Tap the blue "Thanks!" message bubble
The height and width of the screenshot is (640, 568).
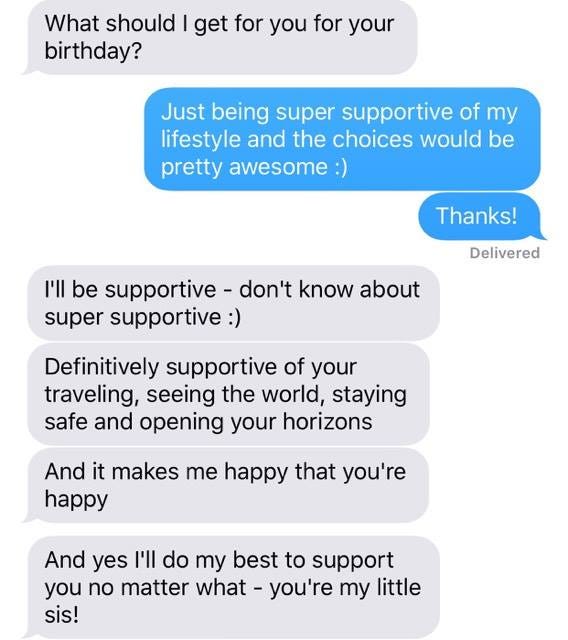point(481,216)
